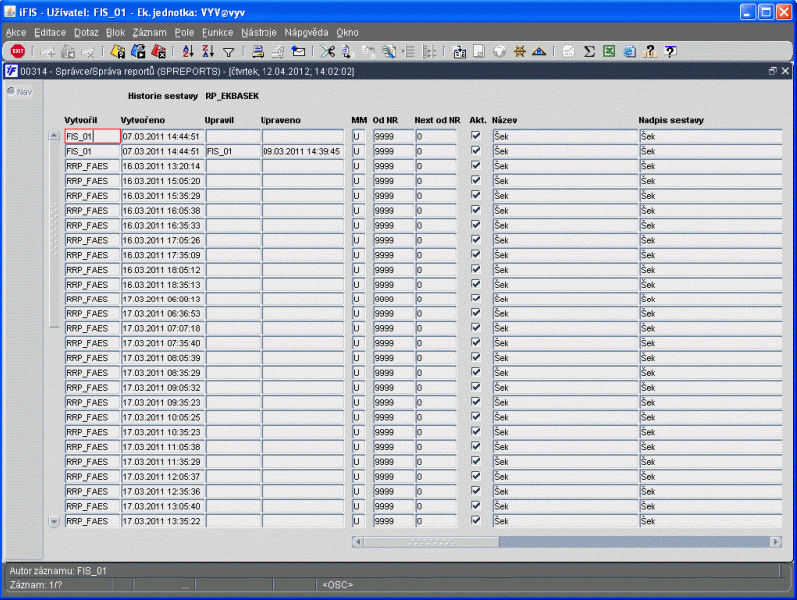Viewport: 797px width, 600px height.
Task: Click the Vytvořil field in first row
Action: [x=93, y=136]
